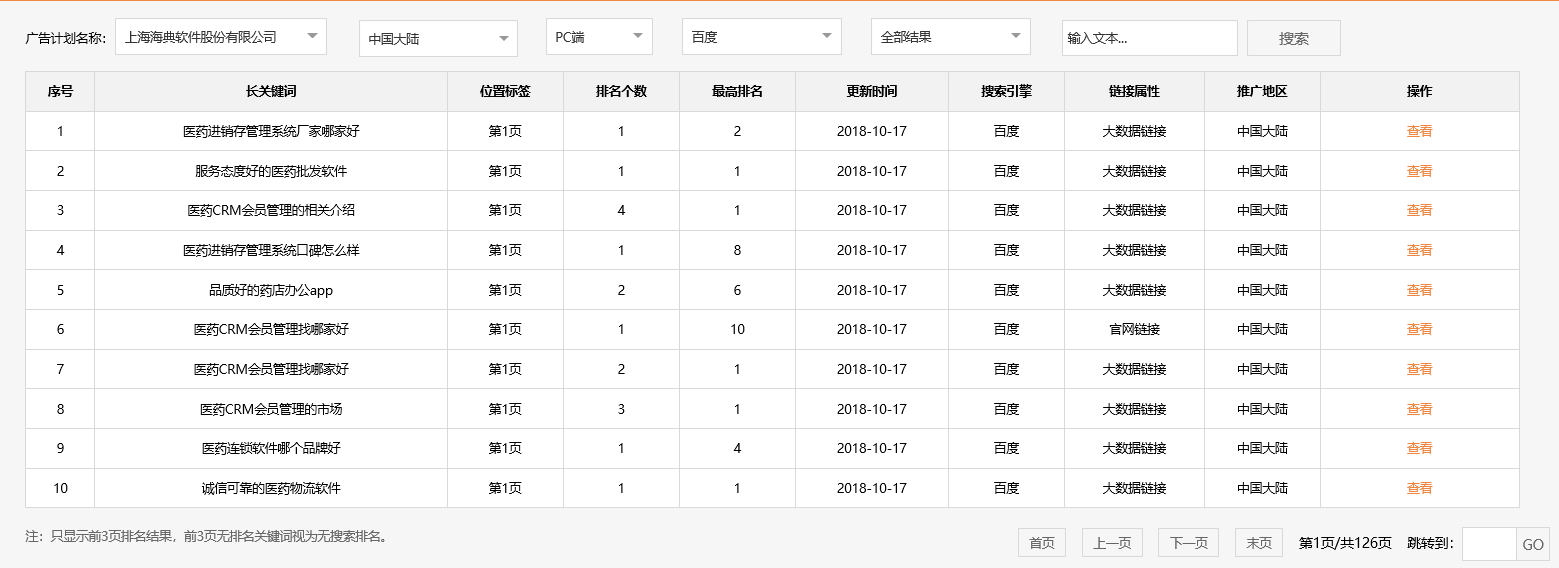Click the 操作 column header
Viewport: 1559px width, 568px height.
(1419, 91)
